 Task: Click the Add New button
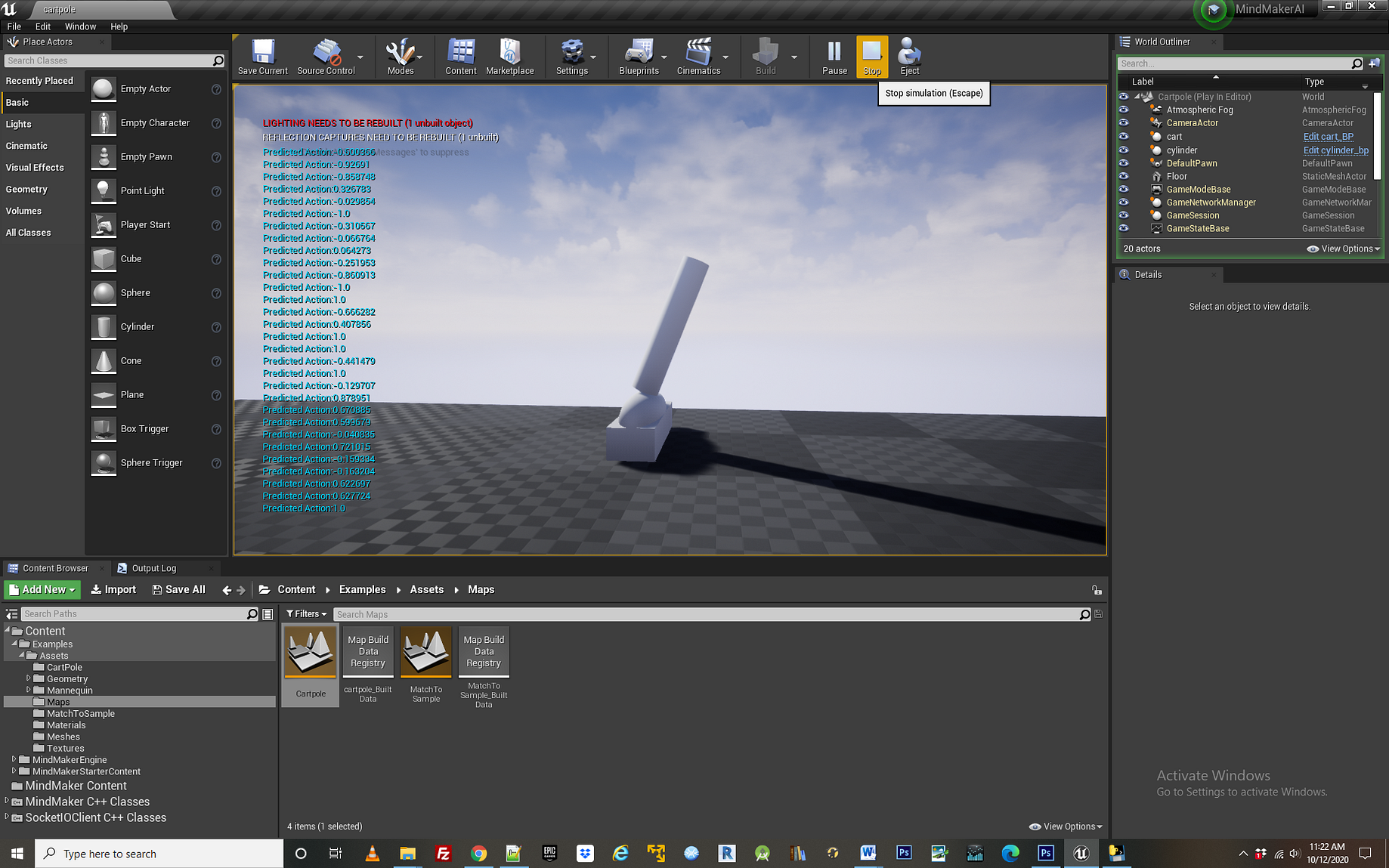(42, 590)
